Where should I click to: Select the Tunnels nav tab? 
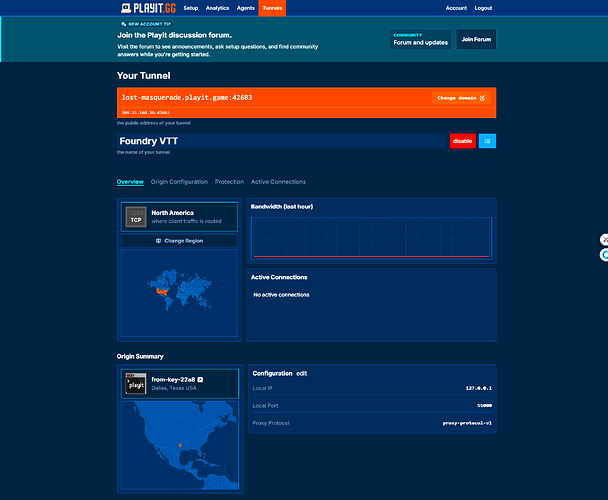(x=272, y=8)
